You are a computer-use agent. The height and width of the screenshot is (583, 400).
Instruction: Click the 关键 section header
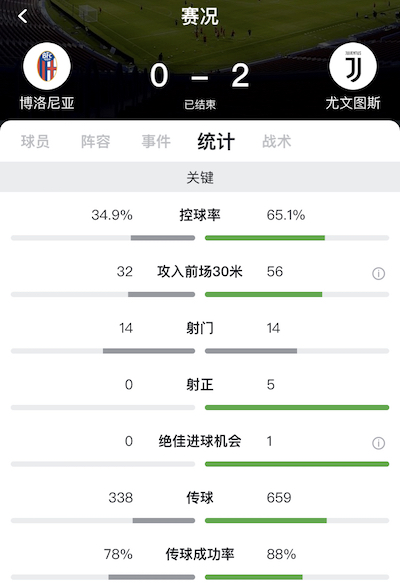[x=200, y=177]
